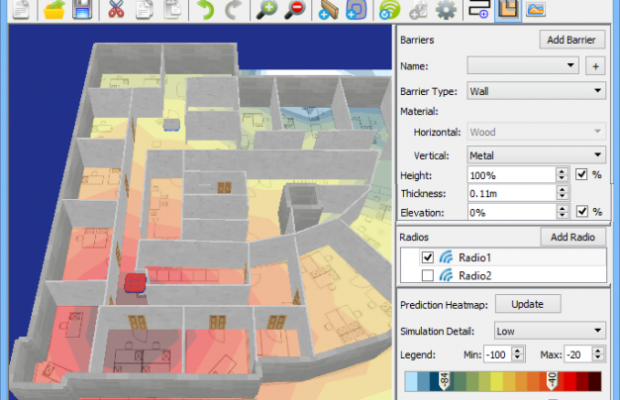This screenshot has width=620, height=400.
Task: Expand the Vertical material dropdown
Action: point(536,155)
